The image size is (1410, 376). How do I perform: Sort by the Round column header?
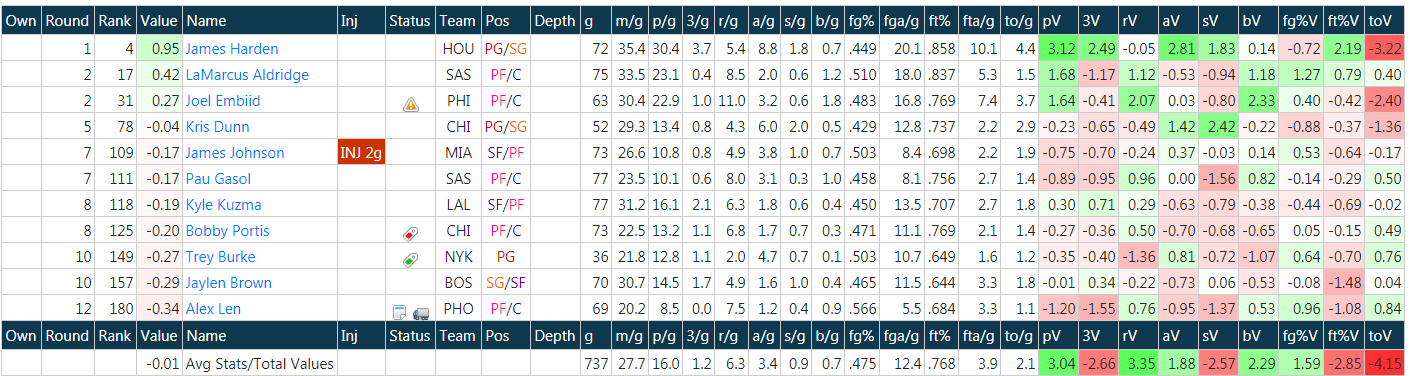tap(68, 21)
